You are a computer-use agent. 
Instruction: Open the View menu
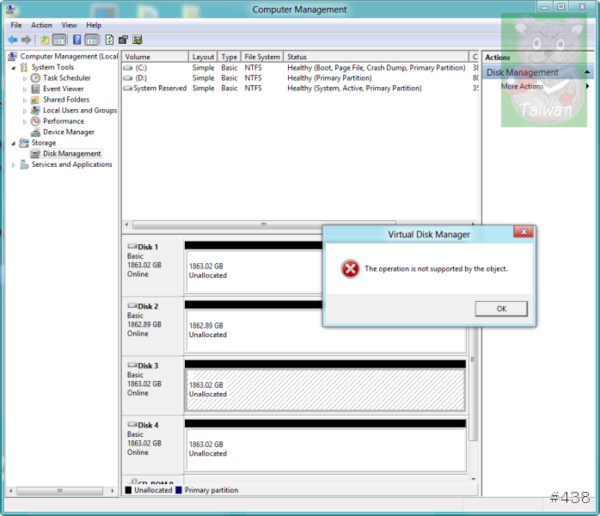point(69,25)
